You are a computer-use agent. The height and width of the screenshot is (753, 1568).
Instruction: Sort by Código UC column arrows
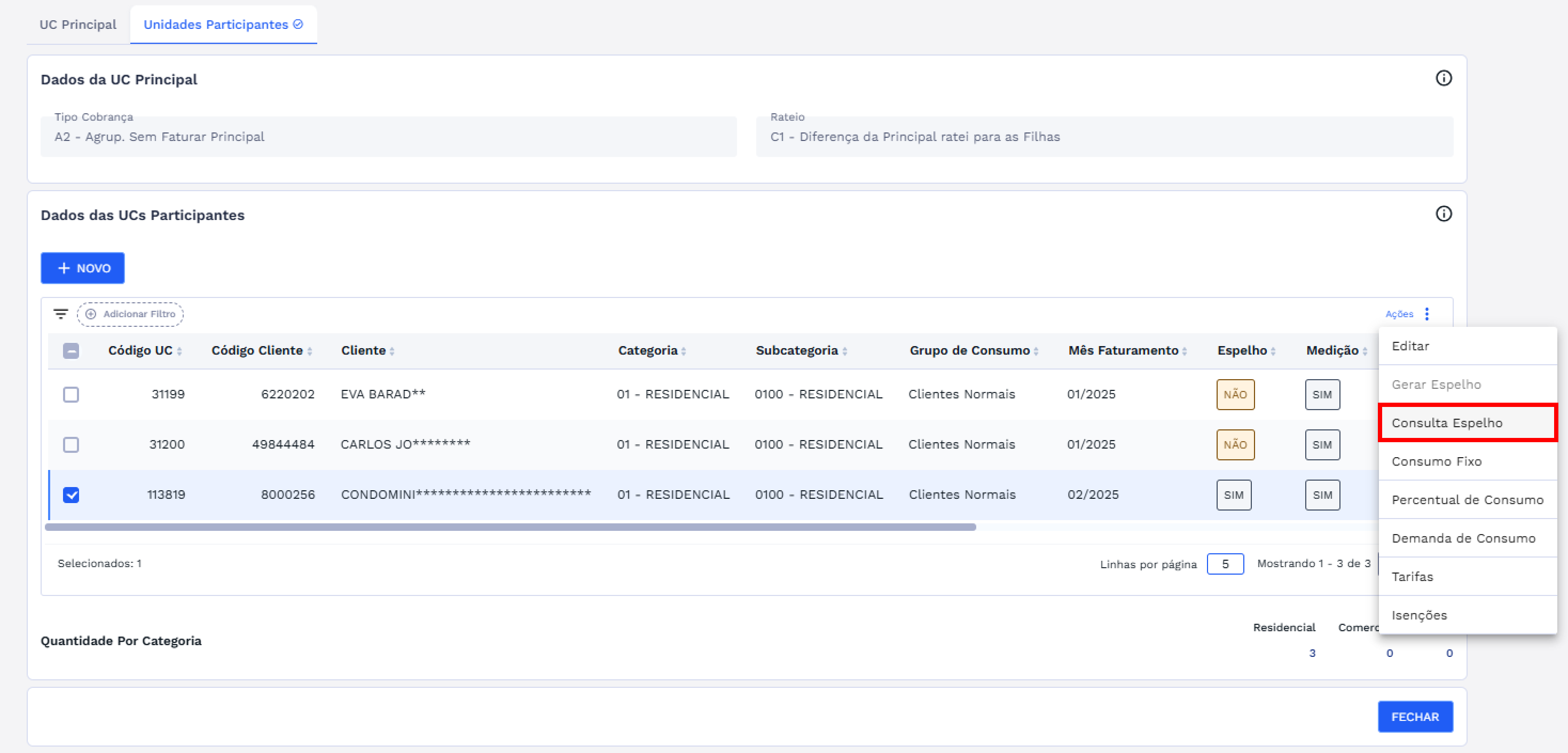(x=179, y=351)
